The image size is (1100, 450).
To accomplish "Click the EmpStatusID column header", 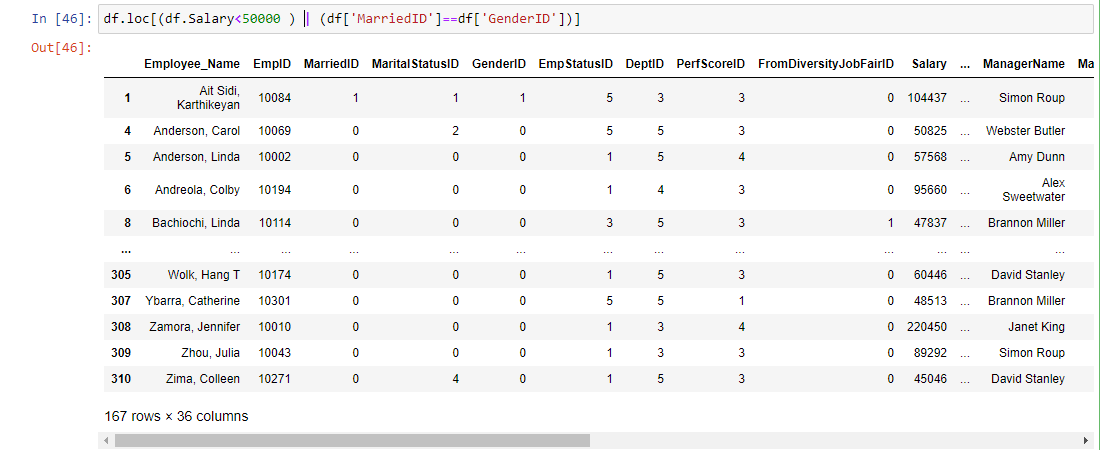I will click(576, 64).
